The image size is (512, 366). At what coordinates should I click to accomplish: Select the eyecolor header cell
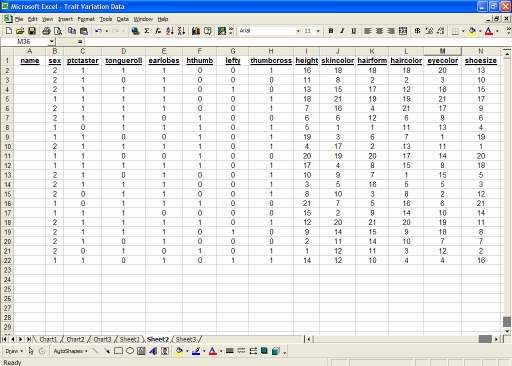coord(442,61)
